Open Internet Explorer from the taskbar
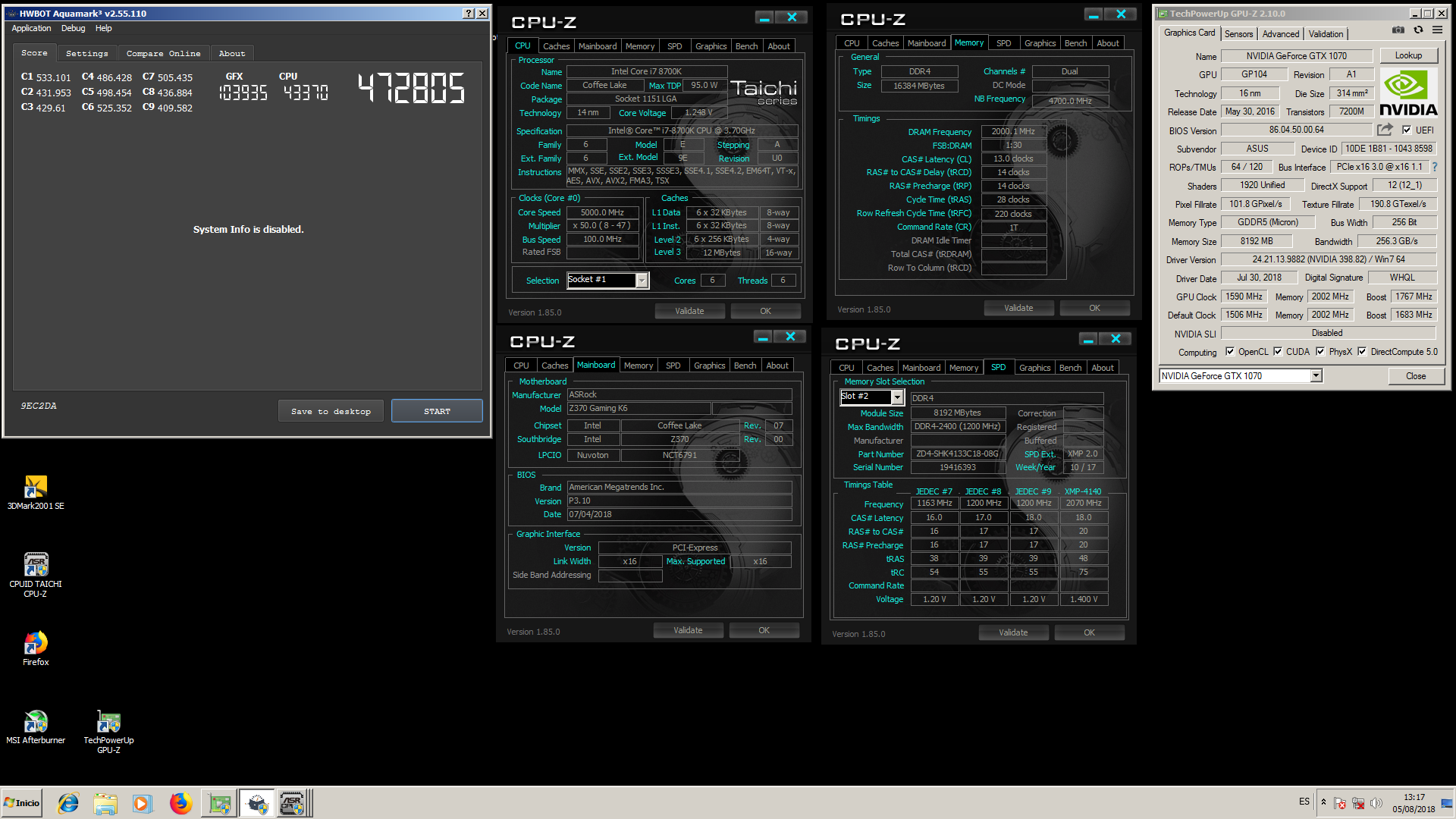 point(68,803)
